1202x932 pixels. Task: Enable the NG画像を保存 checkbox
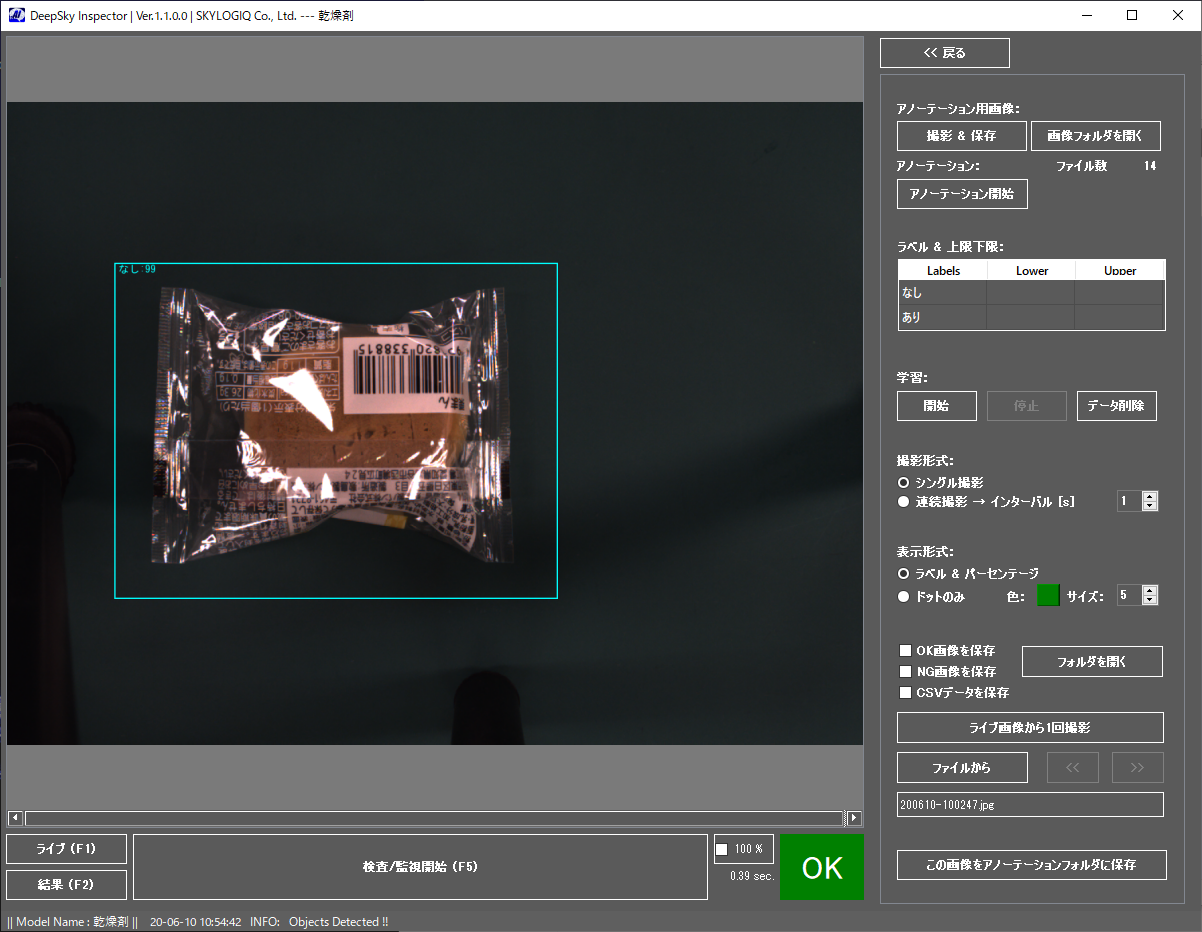tap(906, 672)
